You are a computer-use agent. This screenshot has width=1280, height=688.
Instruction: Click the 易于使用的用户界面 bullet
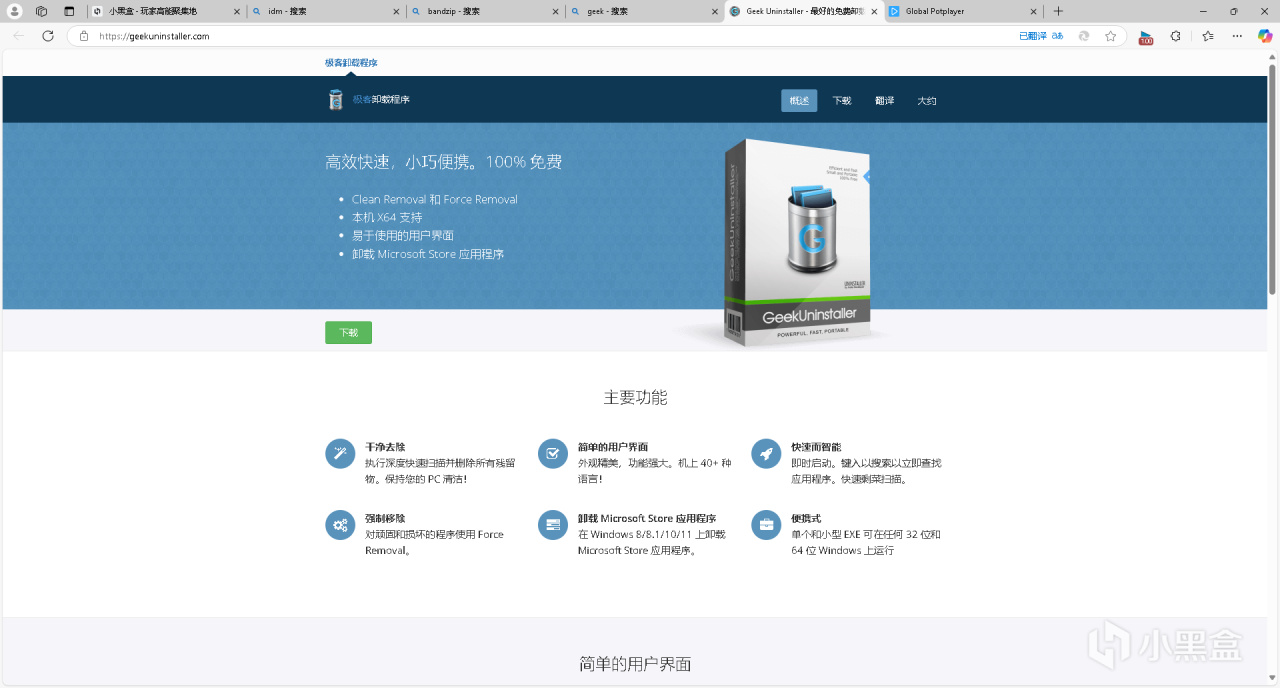pyautogui.click(x=403, y=235)
